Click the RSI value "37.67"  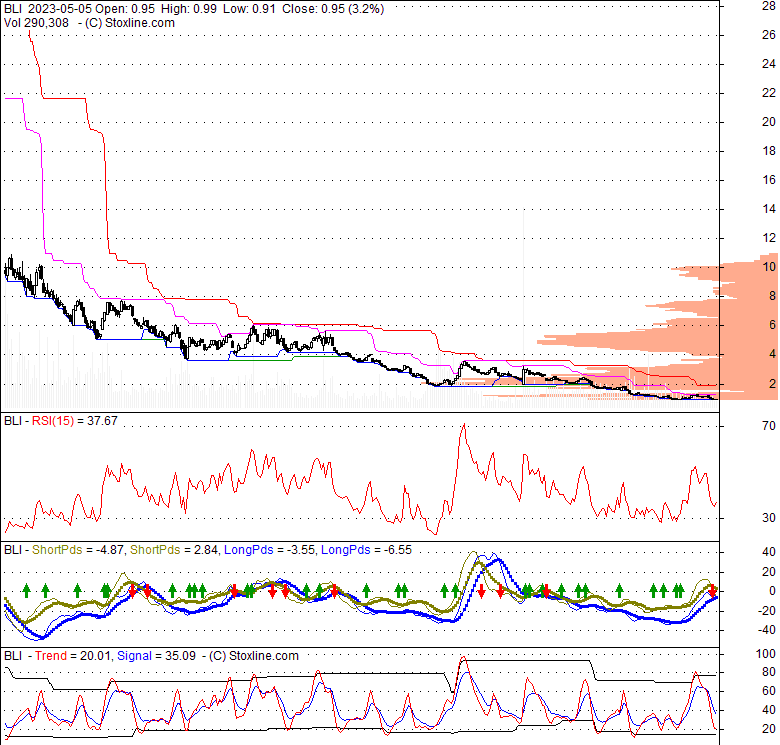[x=102, y=421]
